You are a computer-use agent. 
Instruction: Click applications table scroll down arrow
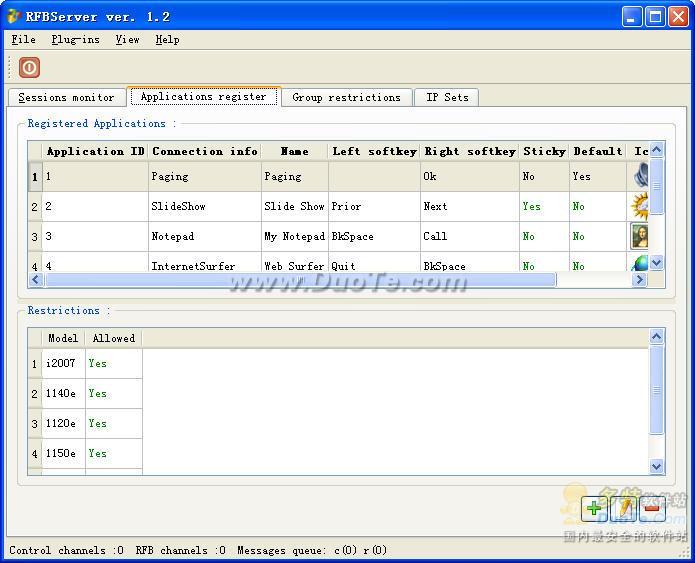coord(656,263)
